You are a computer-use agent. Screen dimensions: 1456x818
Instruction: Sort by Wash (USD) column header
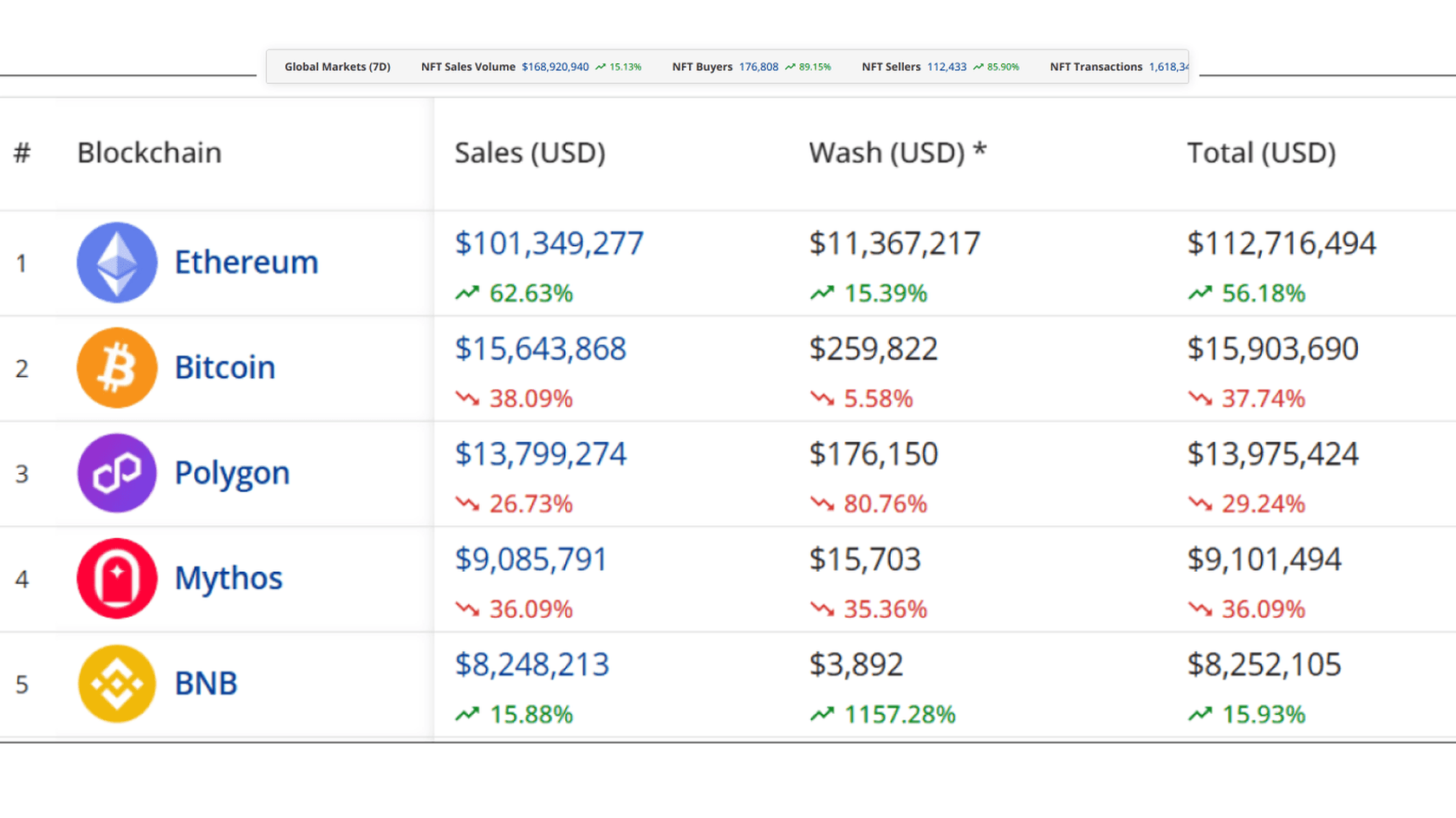(897, 153)
